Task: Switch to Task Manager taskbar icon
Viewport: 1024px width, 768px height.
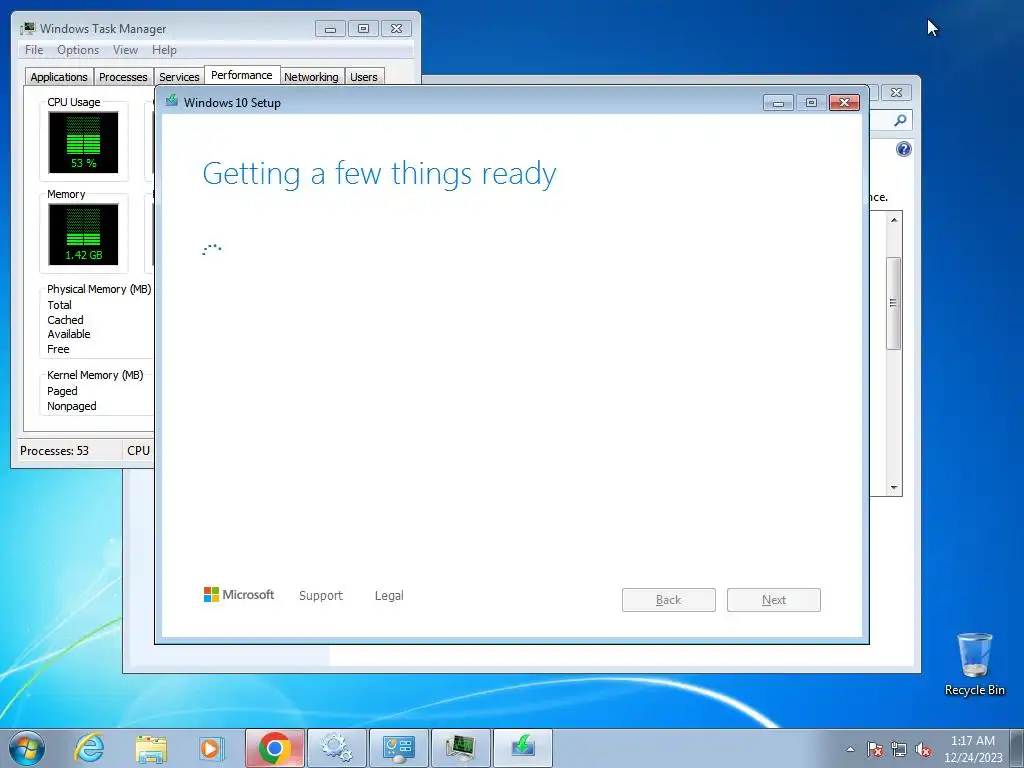Action: coord(460,748)
